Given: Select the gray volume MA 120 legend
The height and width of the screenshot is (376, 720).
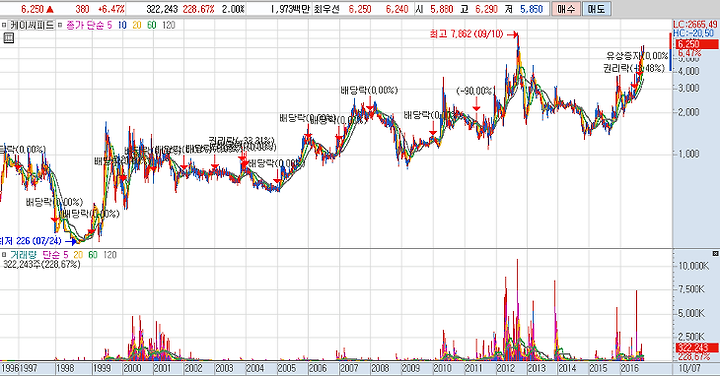Looking at the screenshot, I should pyautogui.click(x=110, y=255).
